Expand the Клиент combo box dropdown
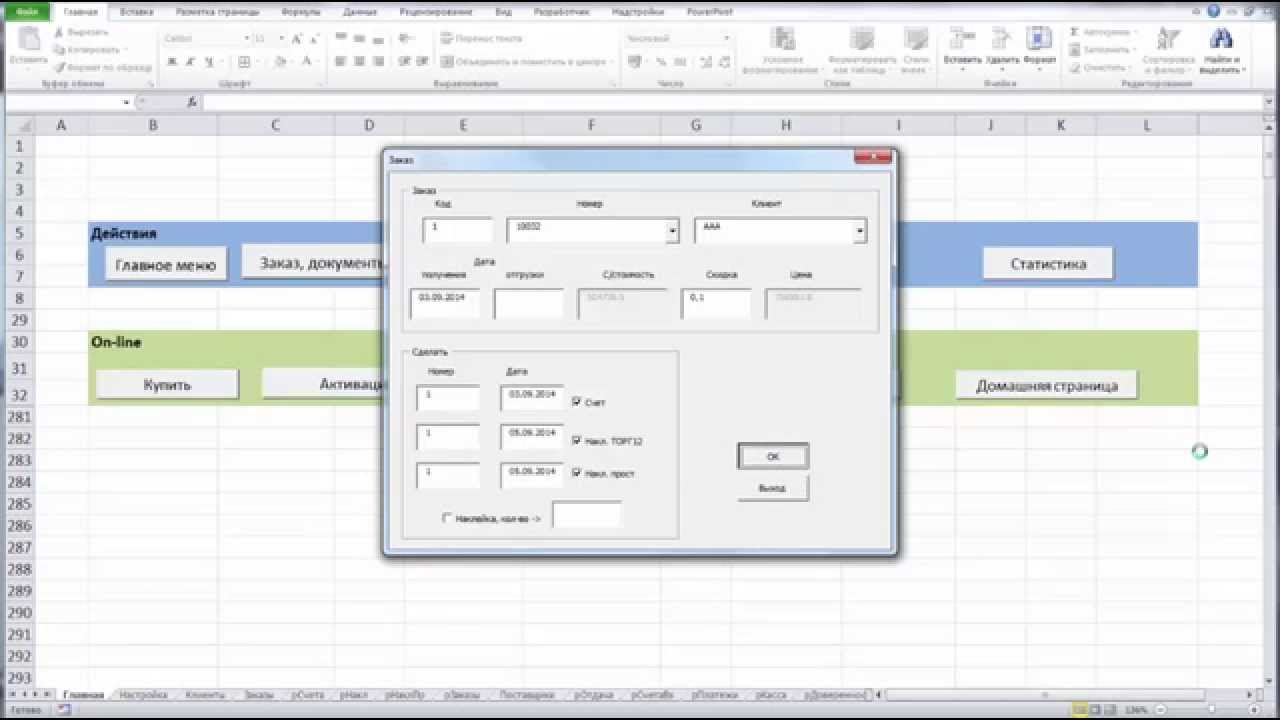This screenshot has width=1280, height=720. point(860,231)
